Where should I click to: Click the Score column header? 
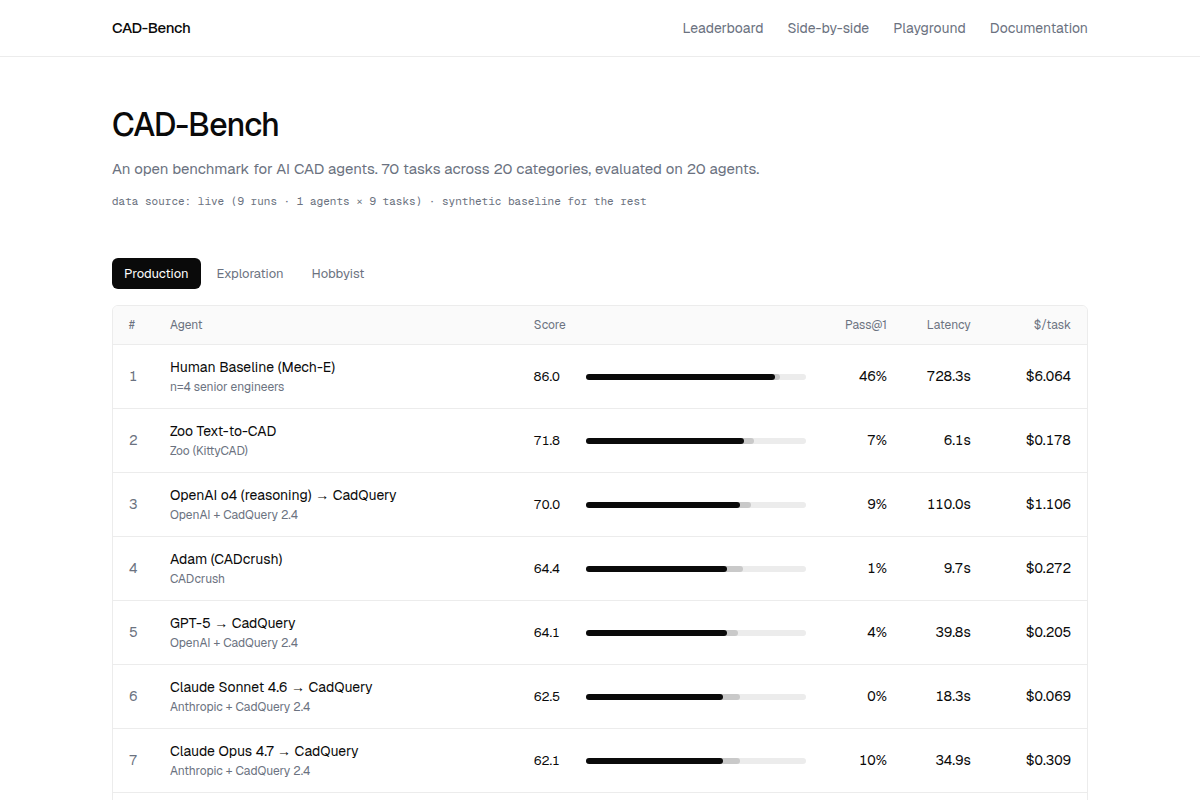point(549,325)
